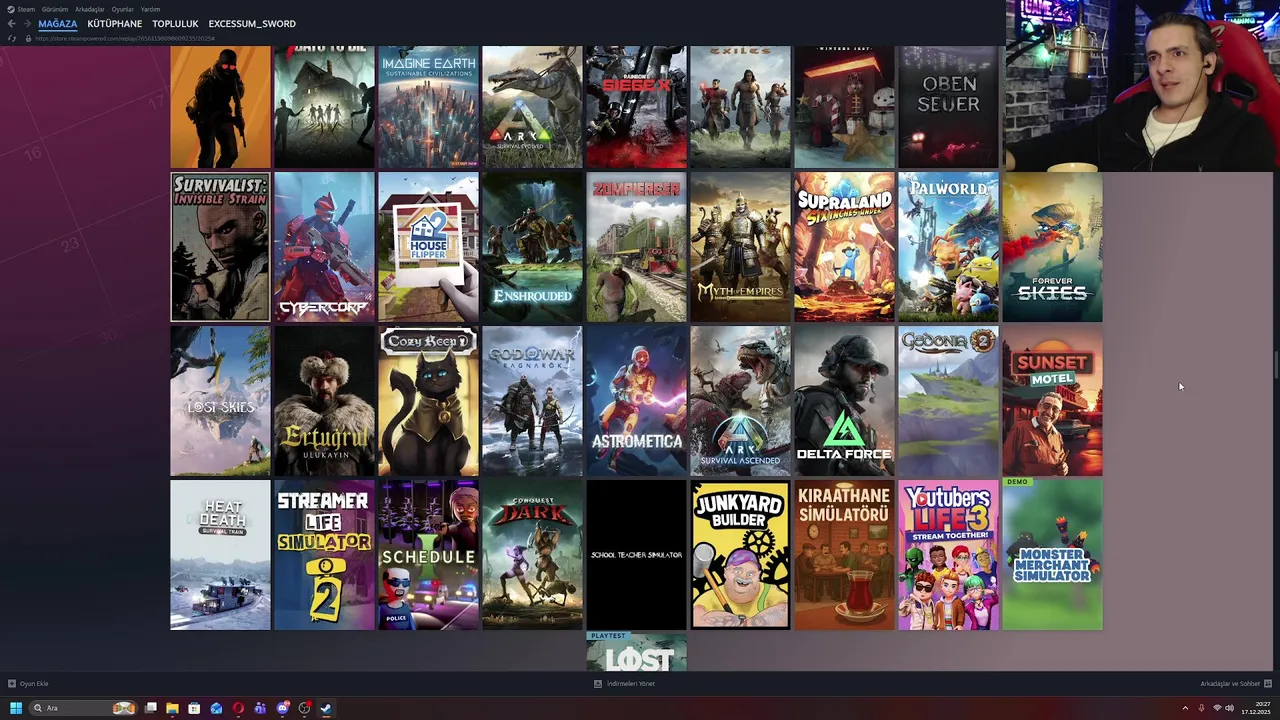Open Discord from the taskbar
This screenshot has height=720, width=1280.
(x=282, y=708)
